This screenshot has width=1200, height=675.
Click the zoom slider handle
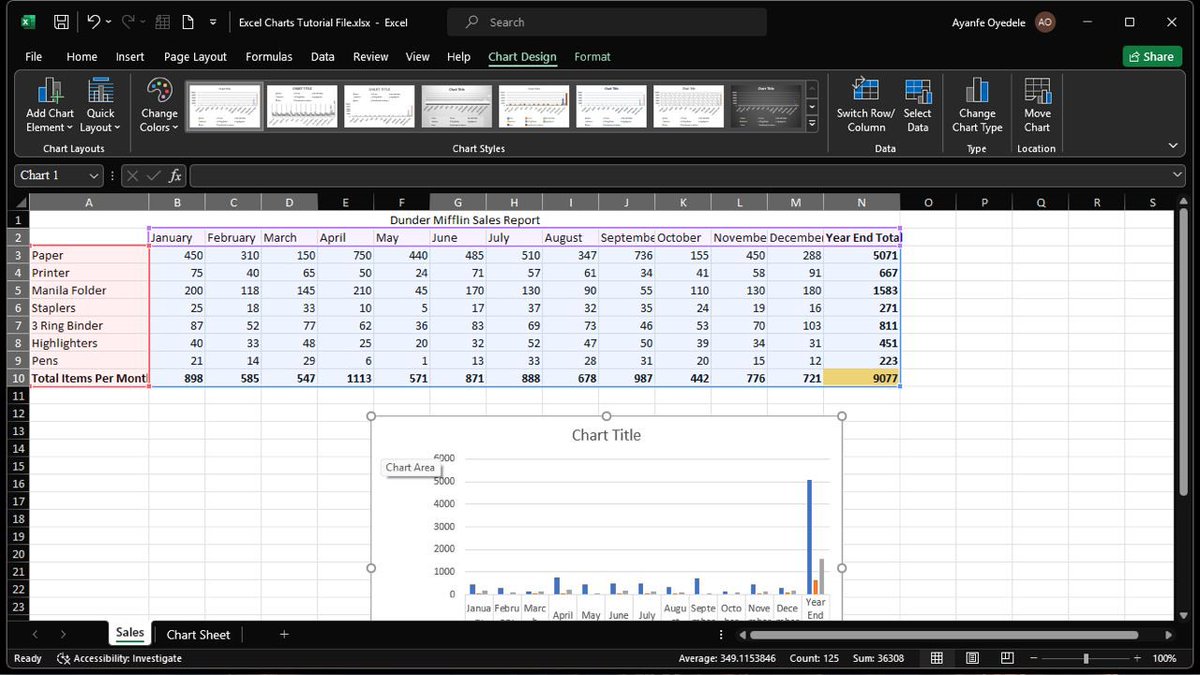(x=1086, y=659)
